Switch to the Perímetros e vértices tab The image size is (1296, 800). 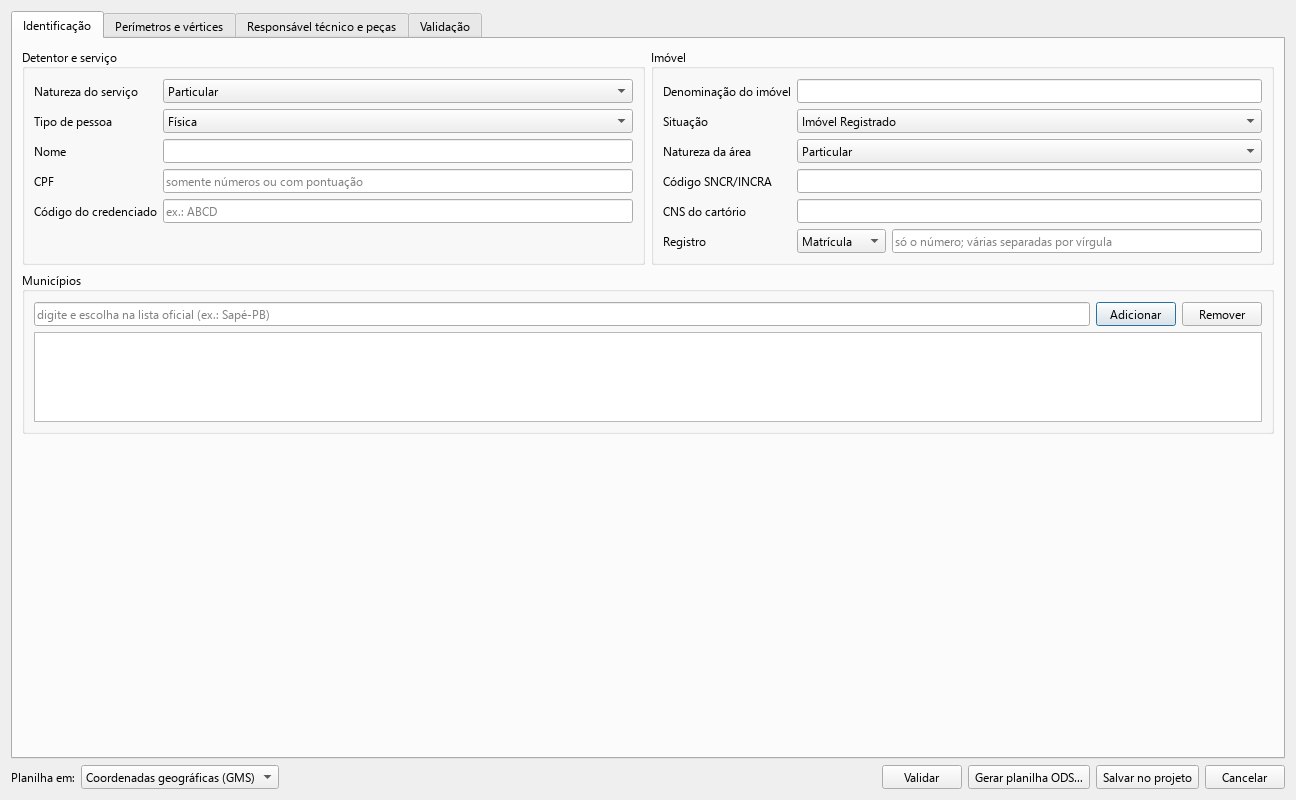[169, 26]
